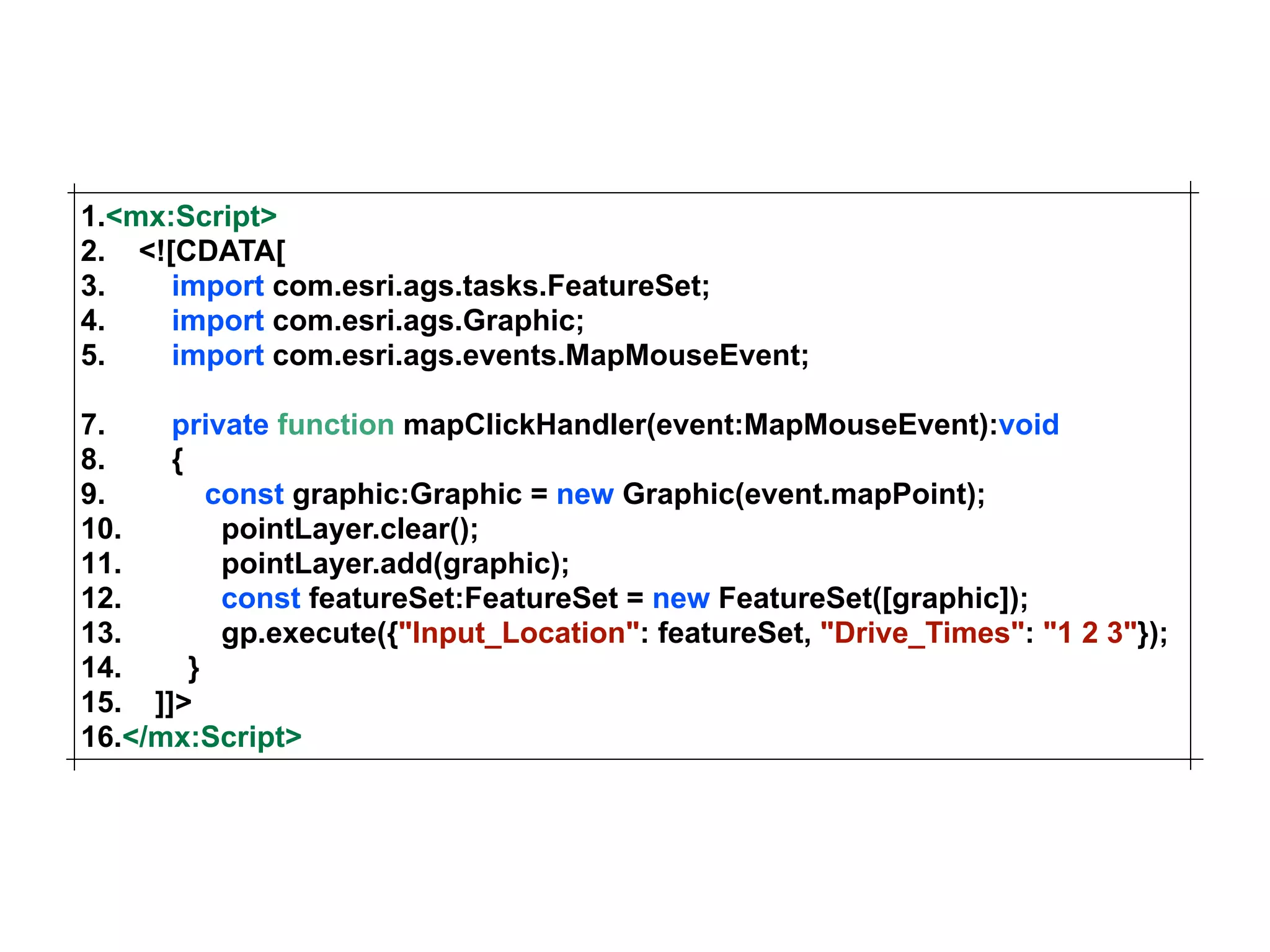1270x952 pixels.
Task: Click the void return type
Action: point(1029,425)
